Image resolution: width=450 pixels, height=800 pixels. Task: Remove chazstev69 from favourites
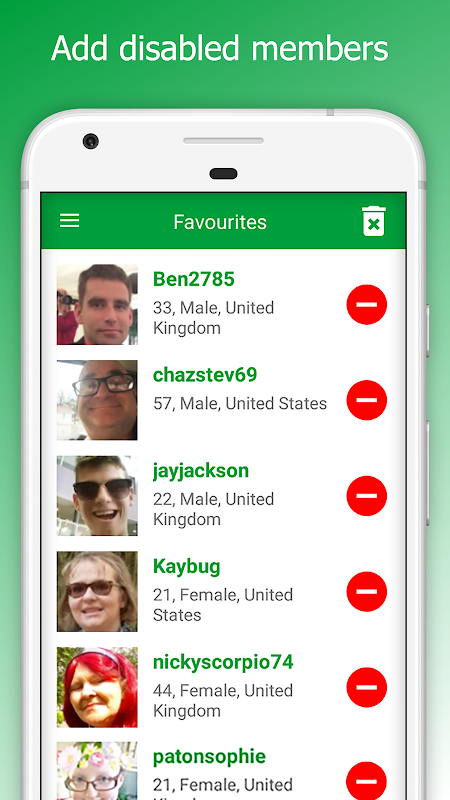367,400
